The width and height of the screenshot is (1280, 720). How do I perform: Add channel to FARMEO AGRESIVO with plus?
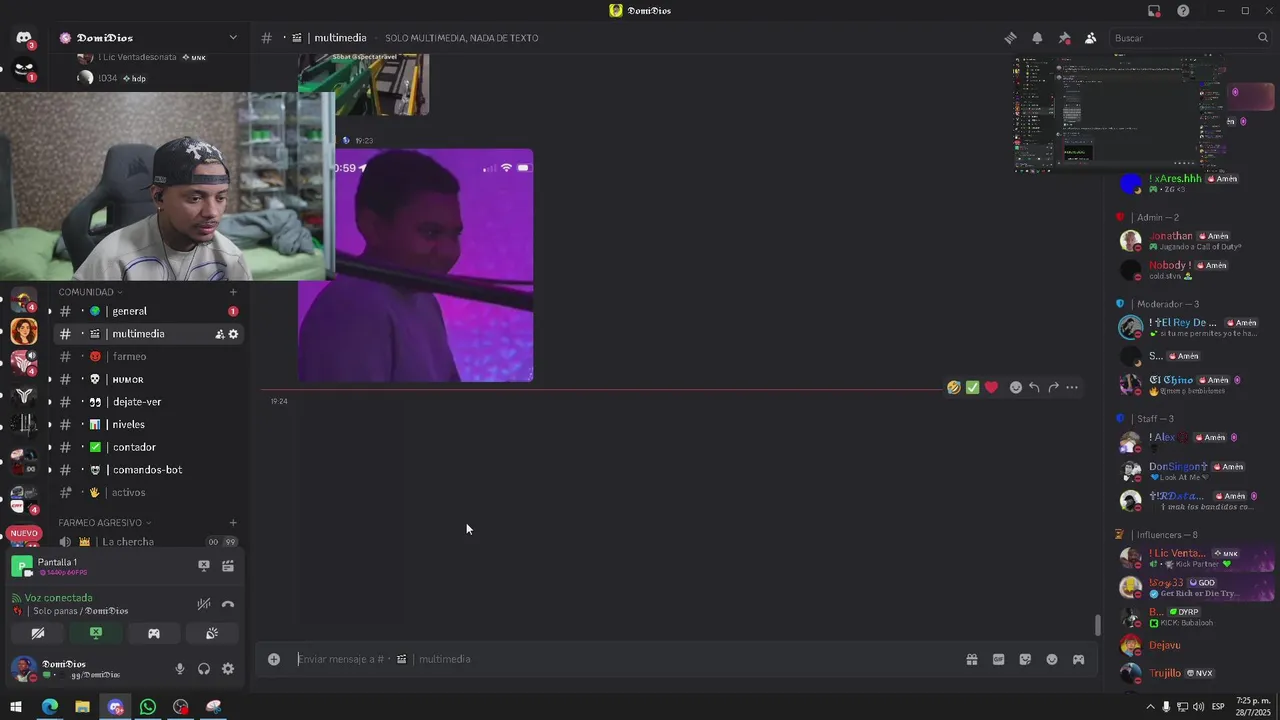point(233,523)
